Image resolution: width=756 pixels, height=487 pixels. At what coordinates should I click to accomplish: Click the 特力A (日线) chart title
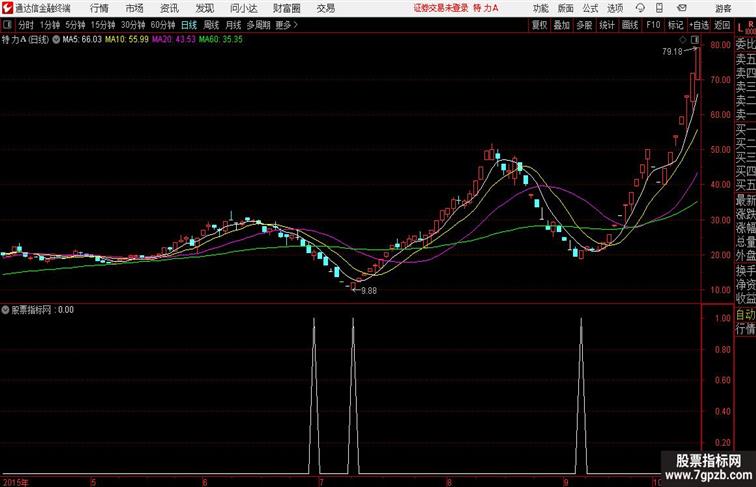pos(26,40)
